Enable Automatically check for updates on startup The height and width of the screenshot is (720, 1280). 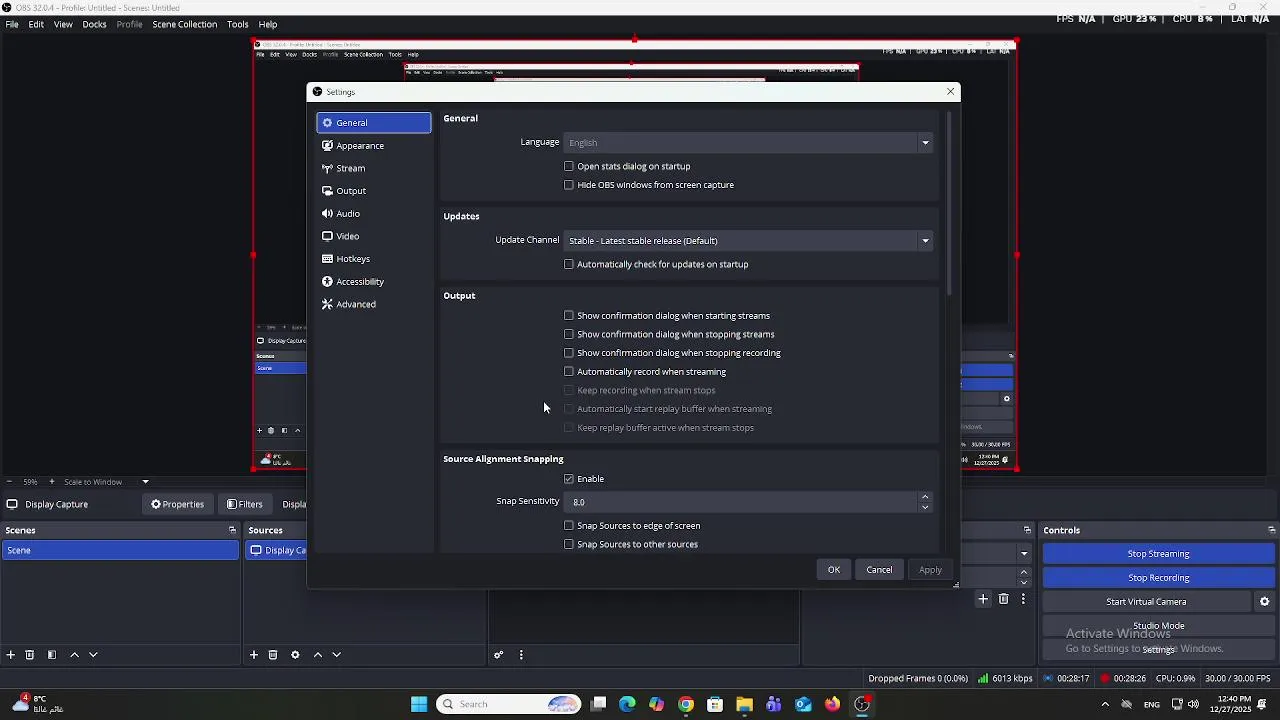[x=569, y=264]
